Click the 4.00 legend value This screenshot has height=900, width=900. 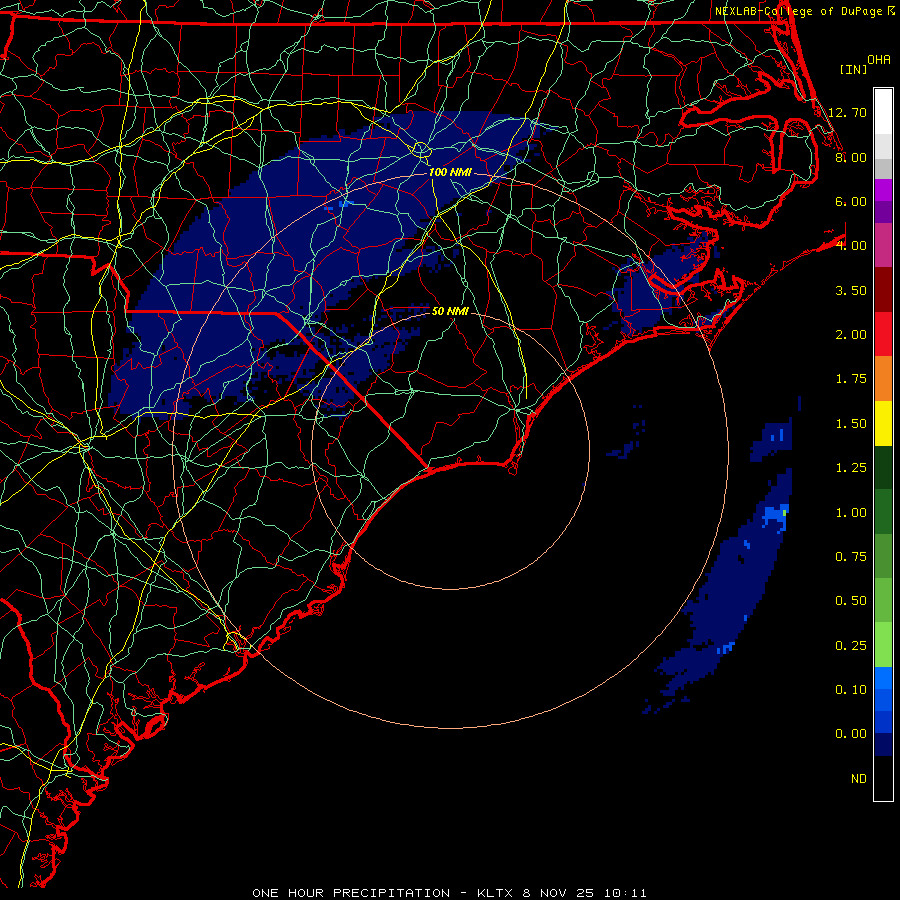[851, 246]
